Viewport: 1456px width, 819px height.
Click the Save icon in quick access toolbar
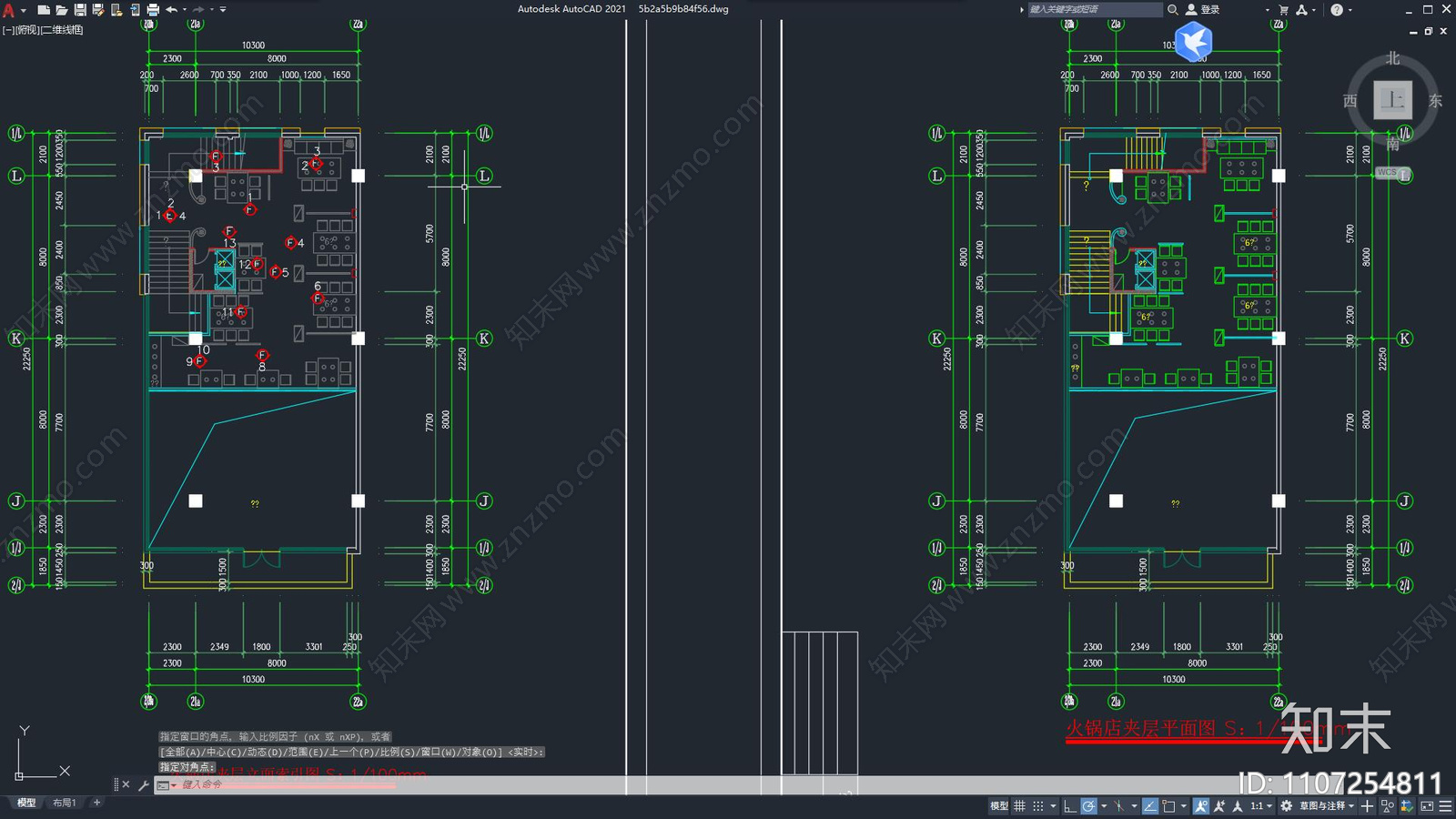(80, 10)
